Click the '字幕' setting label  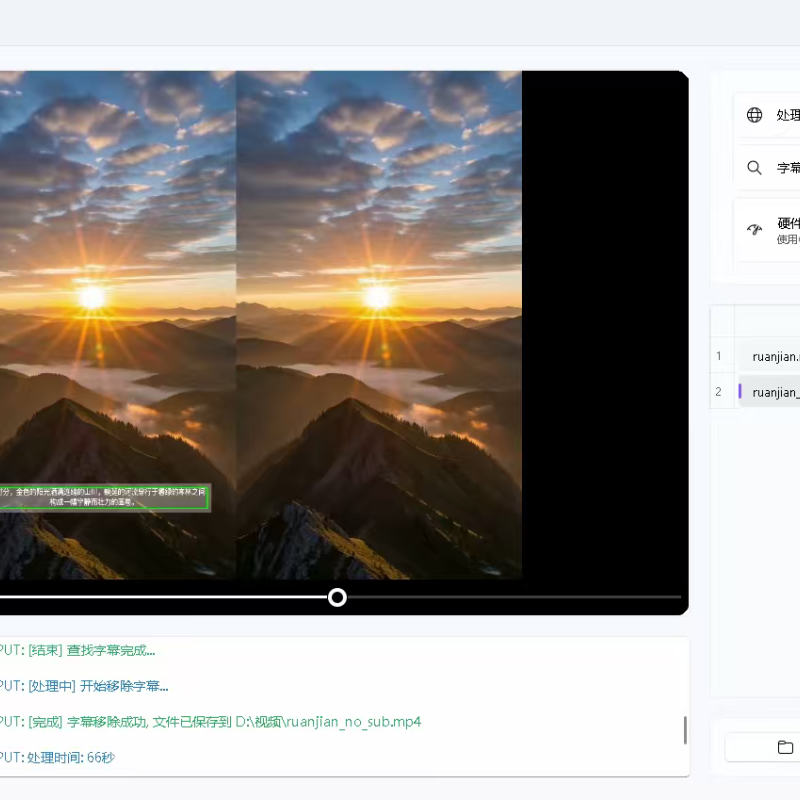pos(788,168)
